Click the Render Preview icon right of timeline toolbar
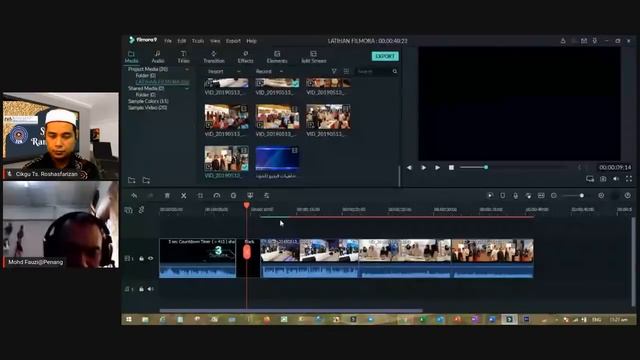The image size is (640, 360). point(490,196)
